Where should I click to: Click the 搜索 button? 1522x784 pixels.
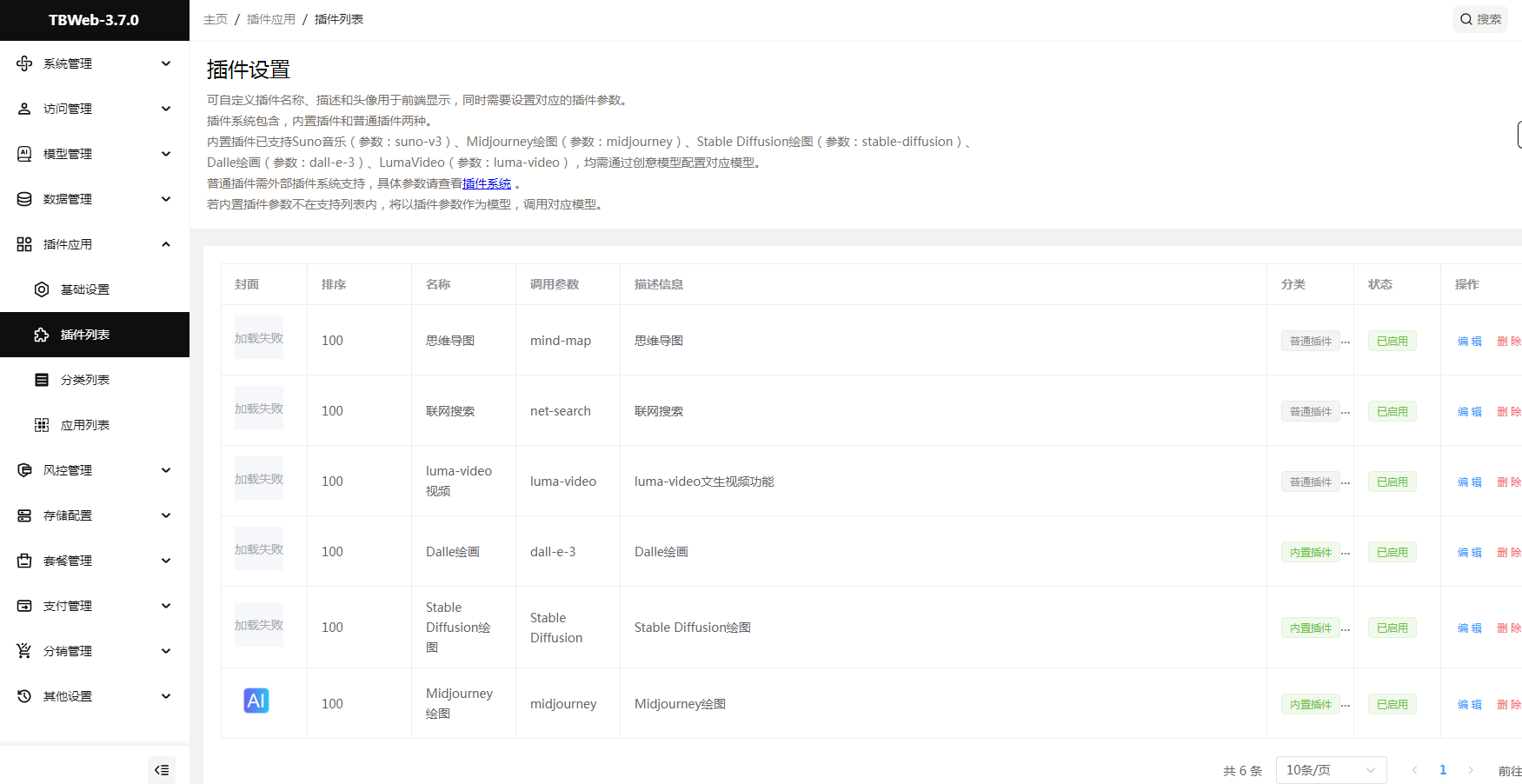1480,19
